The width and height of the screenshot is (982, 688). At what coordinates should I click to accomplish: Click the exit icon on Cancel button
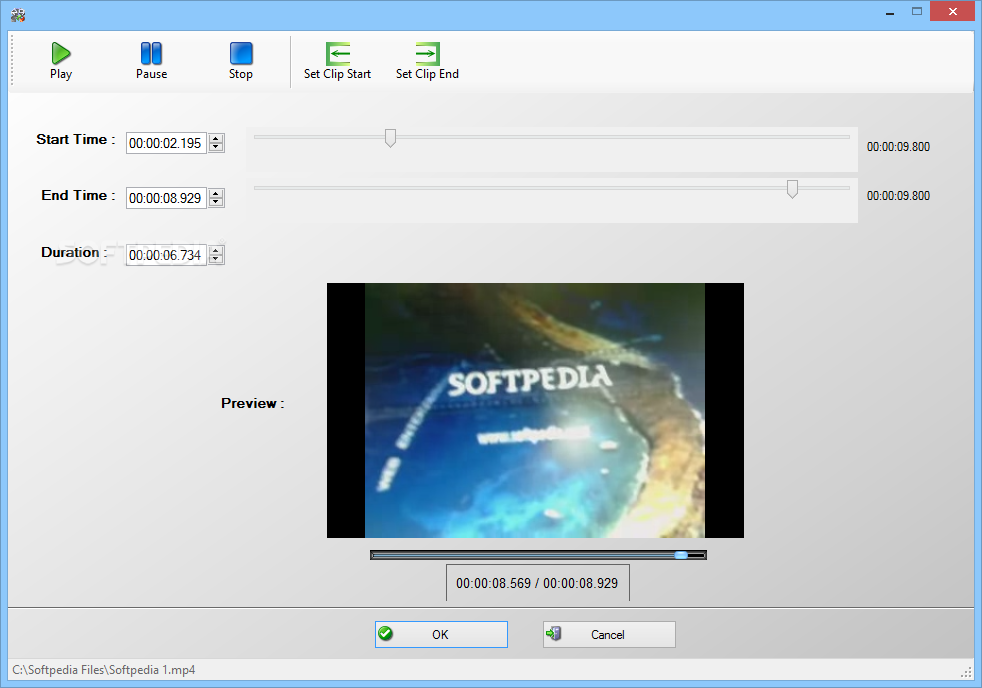click(x=554, y=634)
